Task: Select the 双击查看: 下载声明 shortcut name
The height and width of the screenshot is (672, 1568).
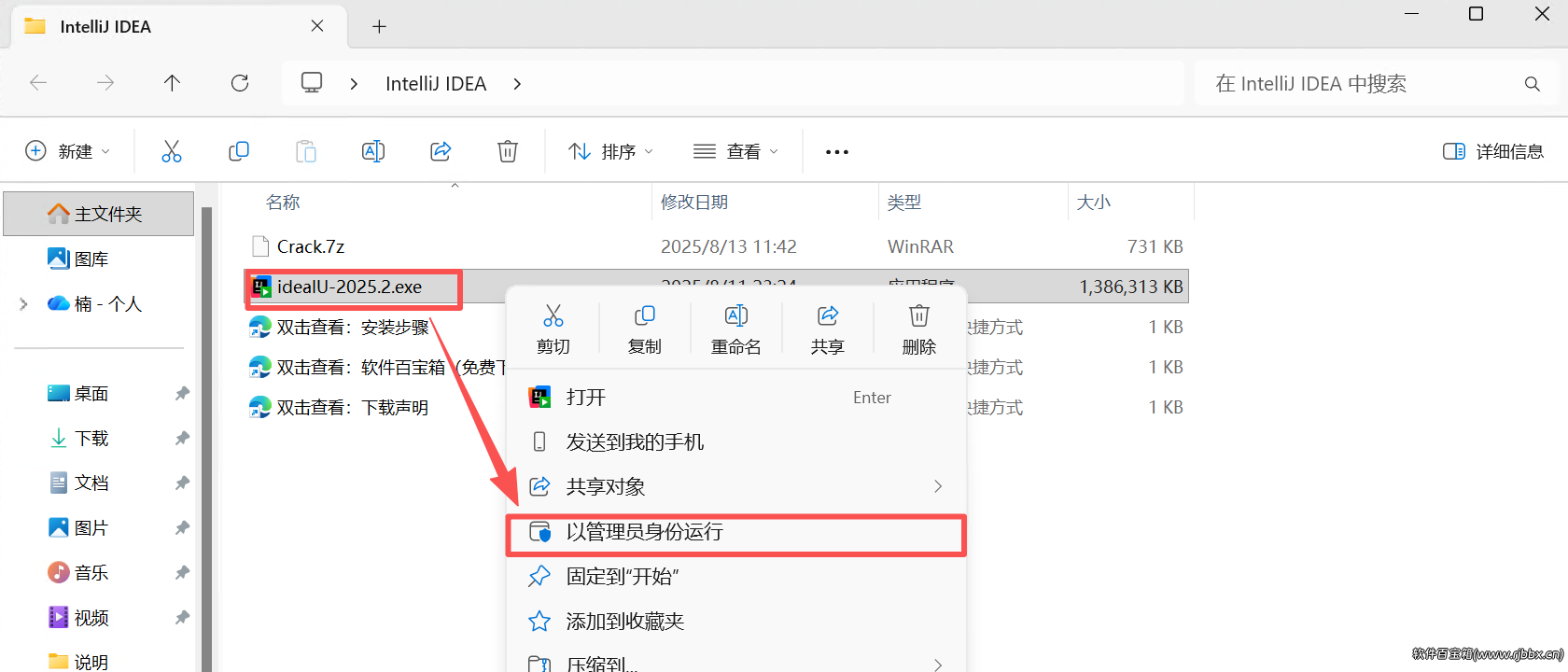Action: [353, 408]
